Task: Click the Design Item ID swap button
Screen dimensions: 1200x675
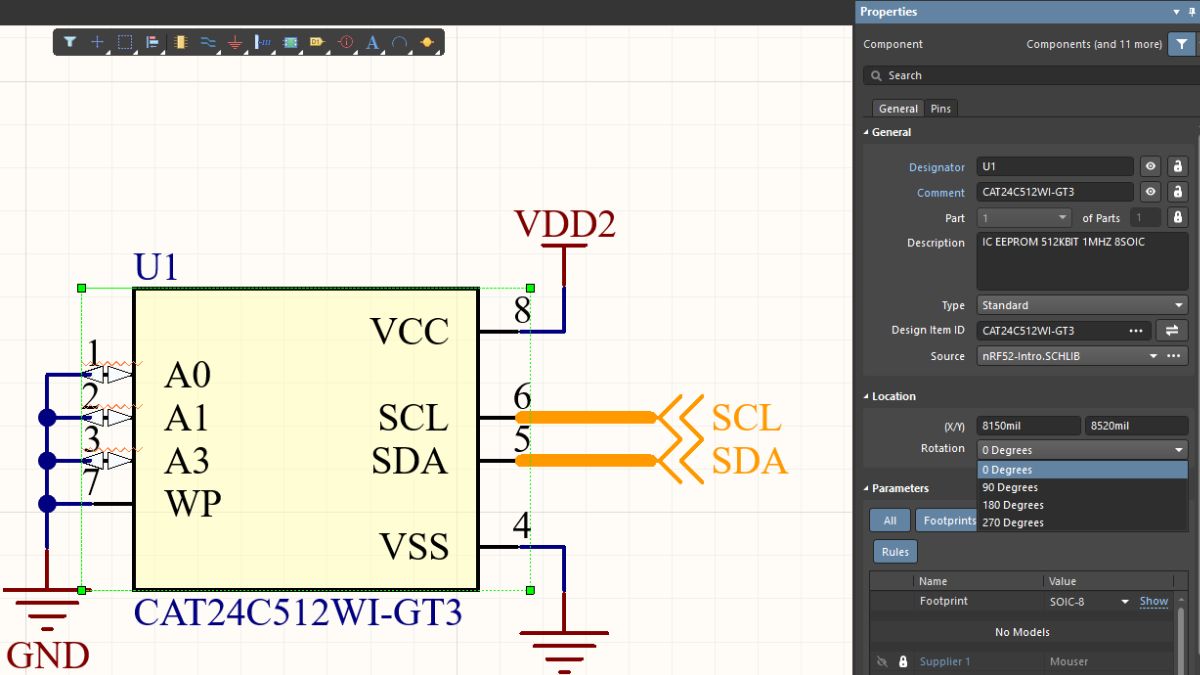Action: coord(1172,330)
